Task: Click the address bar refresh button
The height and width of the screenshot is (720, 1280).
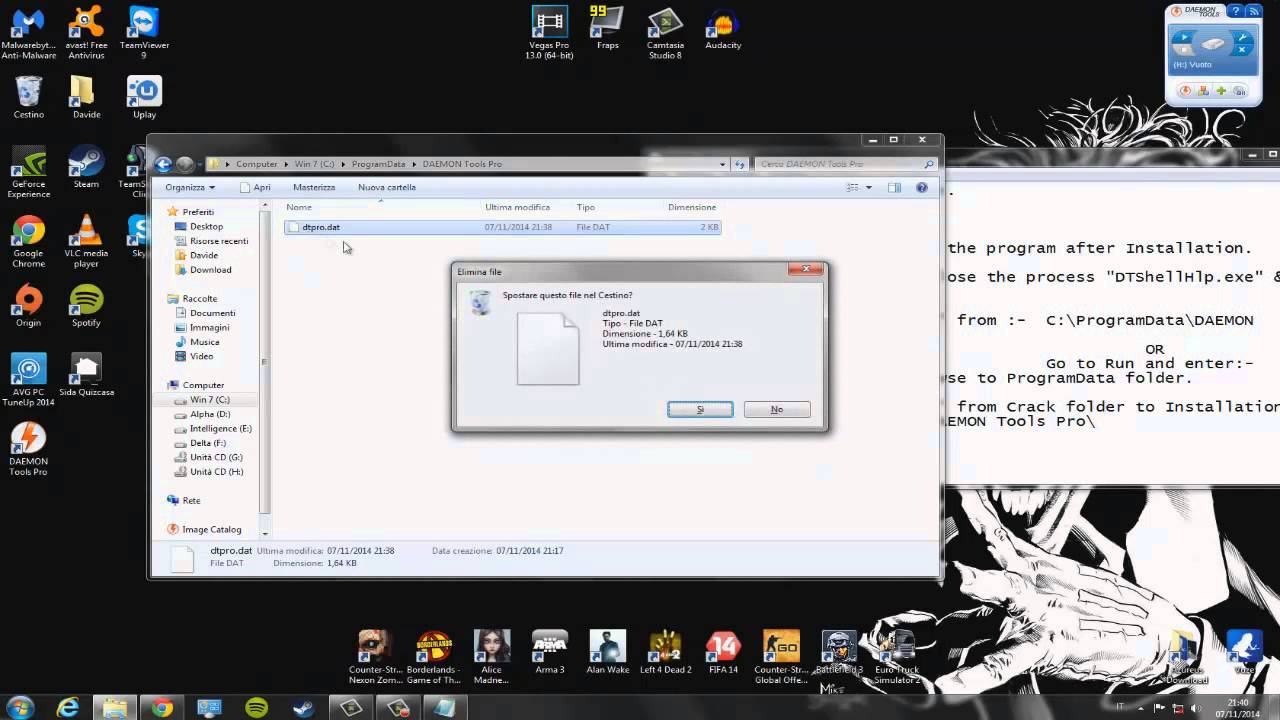Action: (740, 164)
